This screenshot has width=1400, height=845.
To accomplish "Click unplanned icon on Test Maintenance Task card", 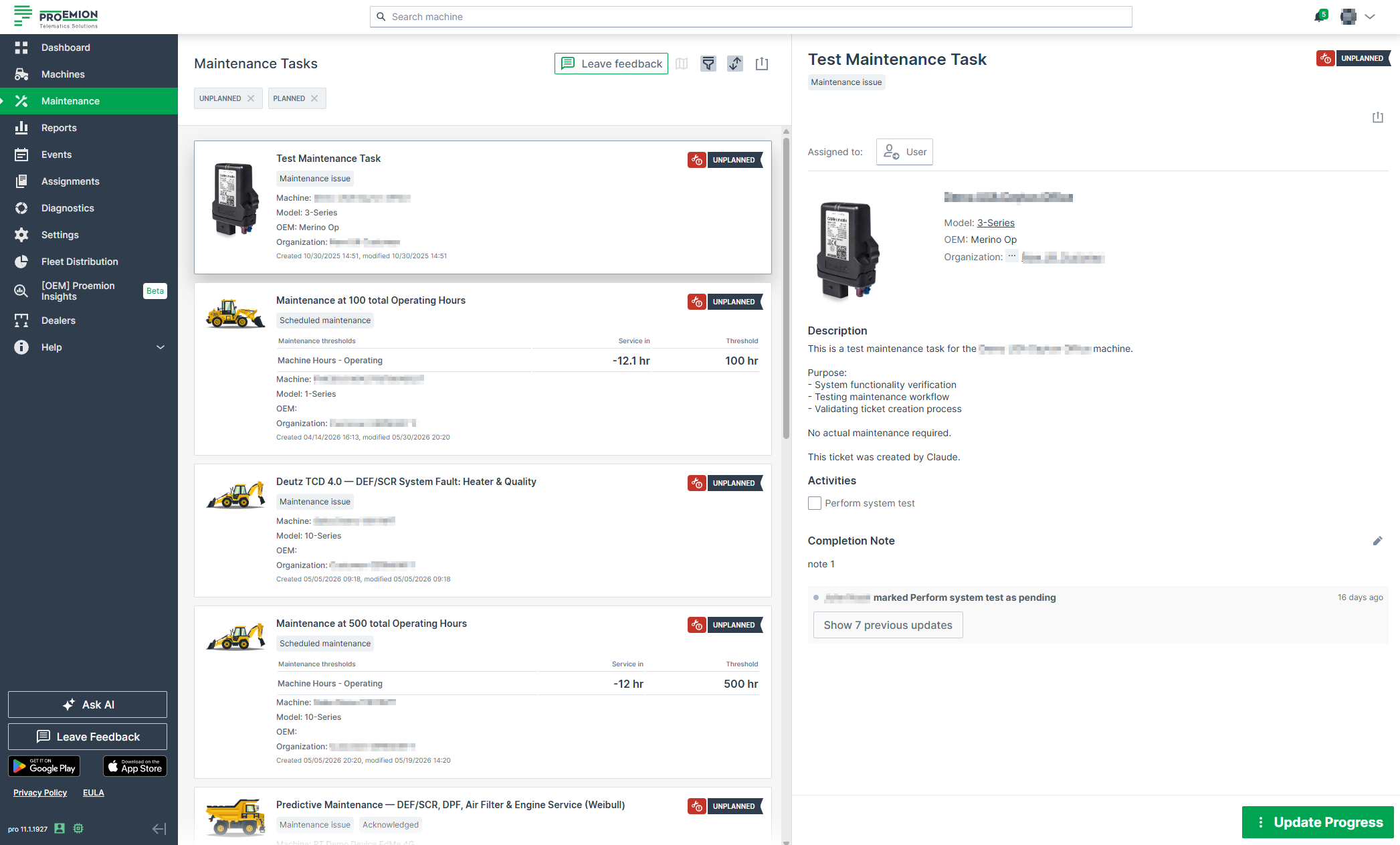I will click(x=696, y=160).
